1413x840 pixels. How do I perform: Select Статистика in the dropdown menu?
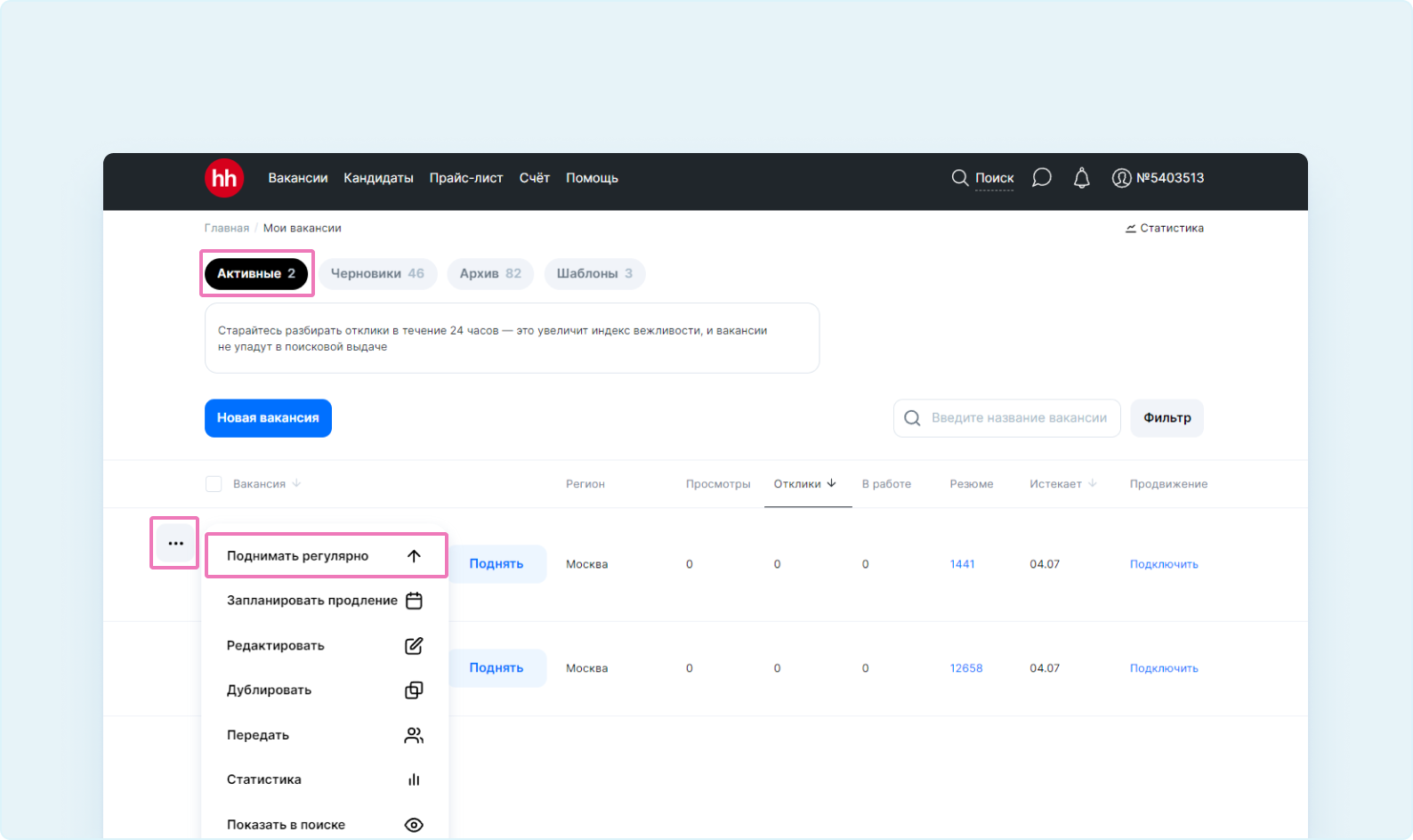coord(326,779)
